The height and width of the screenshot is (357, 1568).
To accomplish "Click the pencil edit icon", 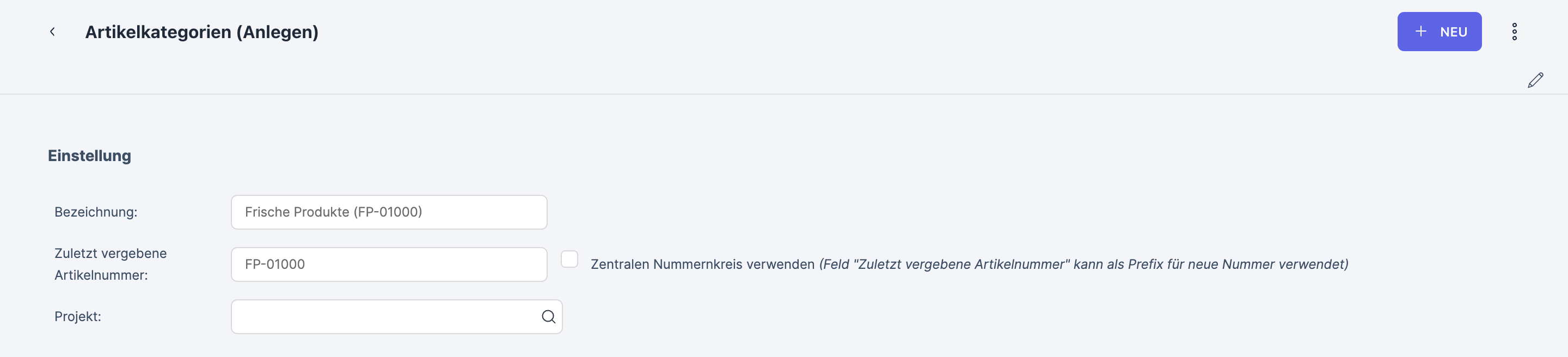I will click(1535, 81).
